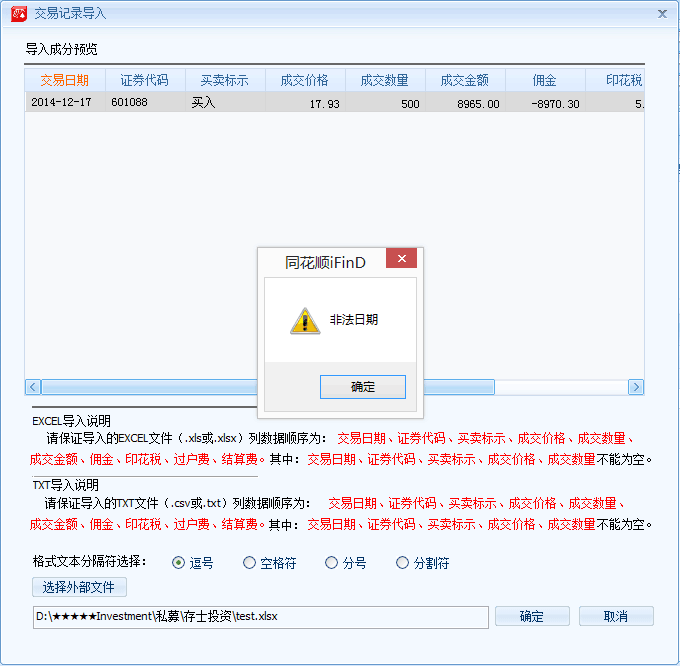Click the 导入成分预览 heading
Viewport: 680px width, 666px height.
tap(61, 49)
